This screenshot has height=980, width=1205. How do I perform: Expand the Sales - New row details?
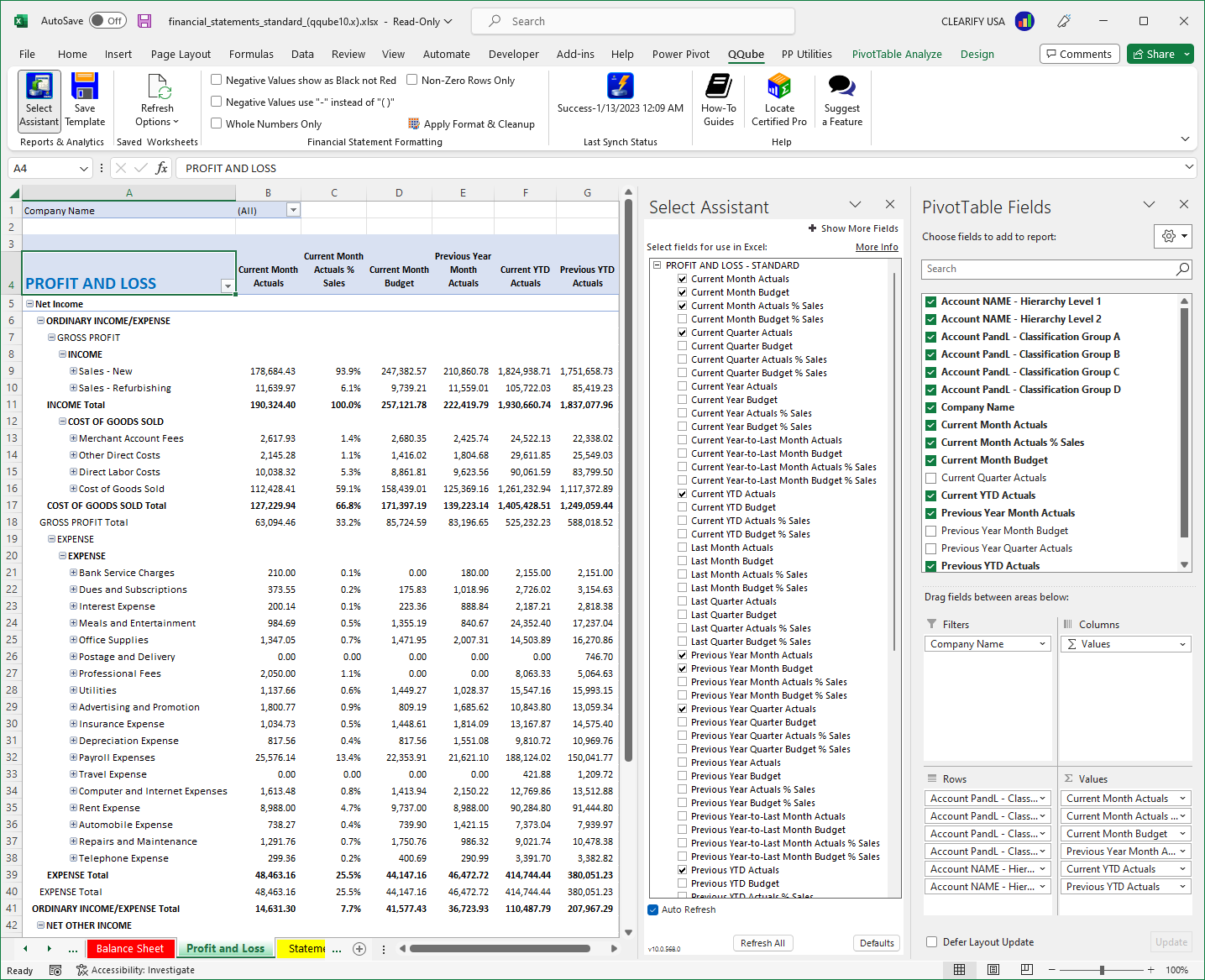point(72,370)
